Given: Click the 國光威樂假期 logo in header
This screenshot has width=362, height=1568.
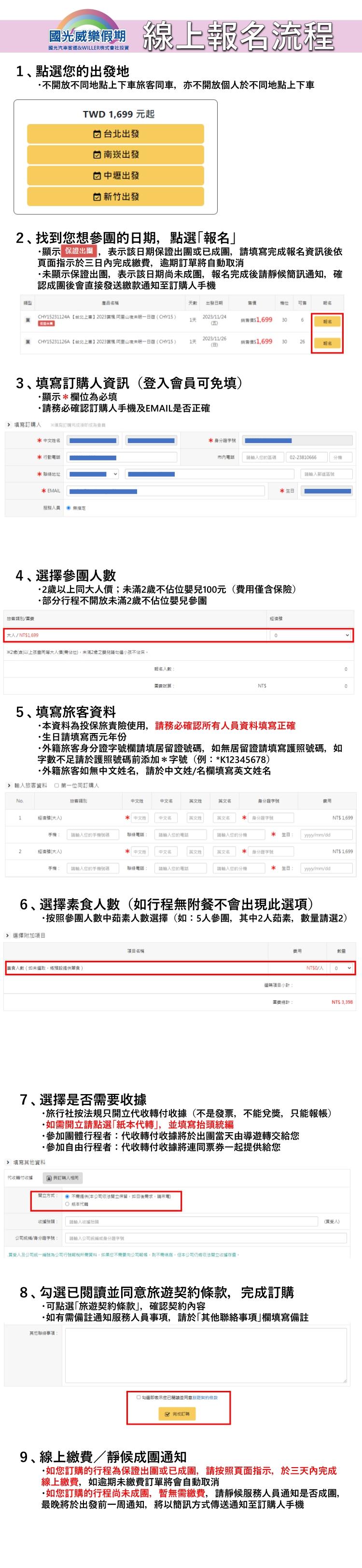Looking at the screenshot, I should point(88,38).
